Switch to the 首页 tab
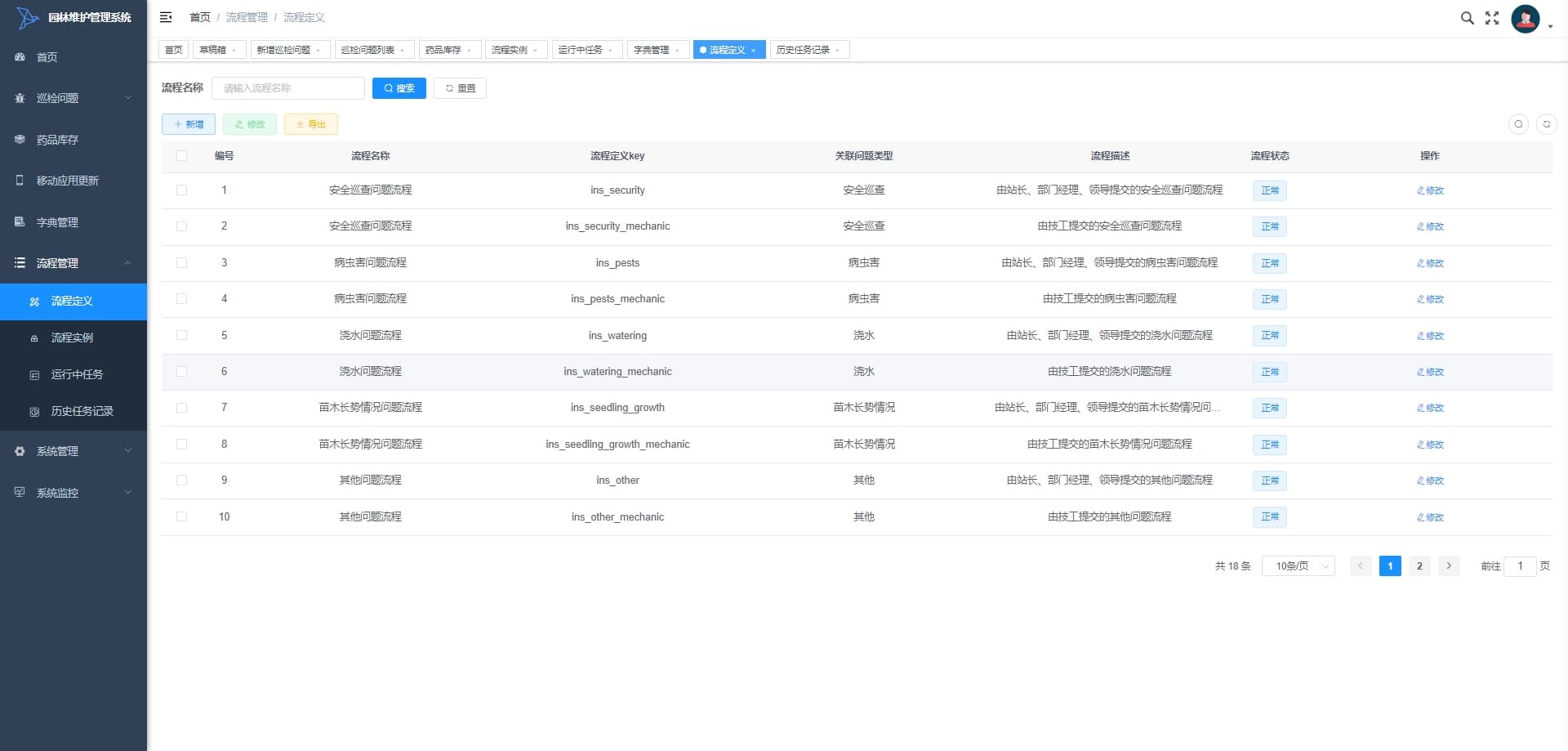The image size is (1568, 751). pos(173,50)
